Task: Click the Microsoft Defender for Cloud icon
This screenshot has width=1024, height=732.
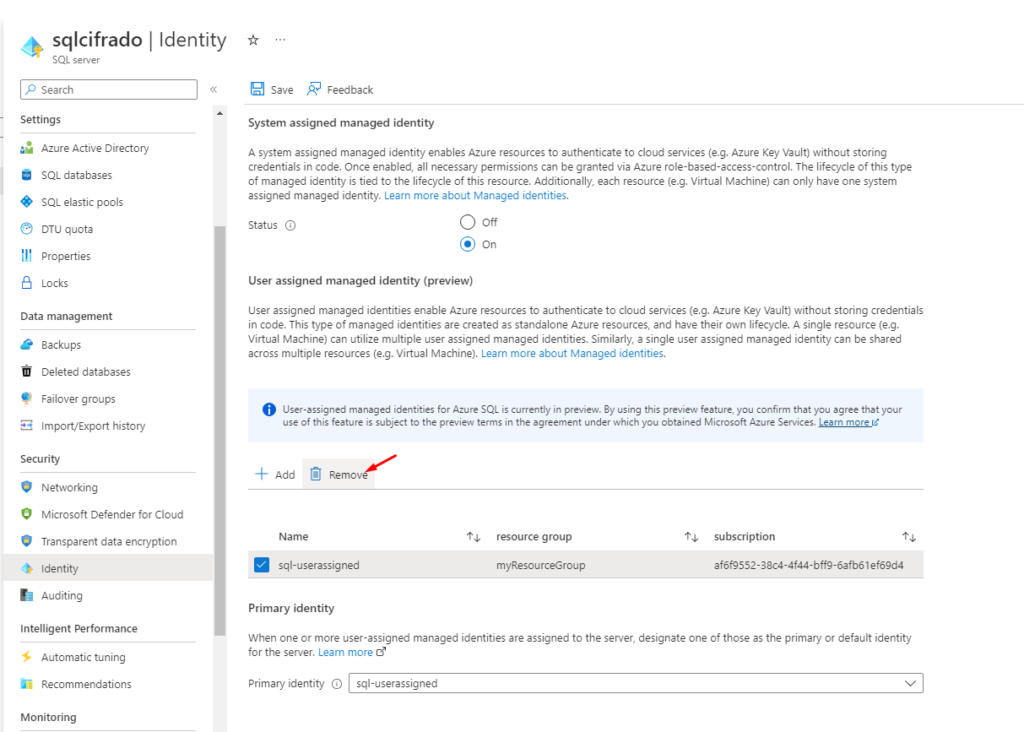Action: [27, 514]
